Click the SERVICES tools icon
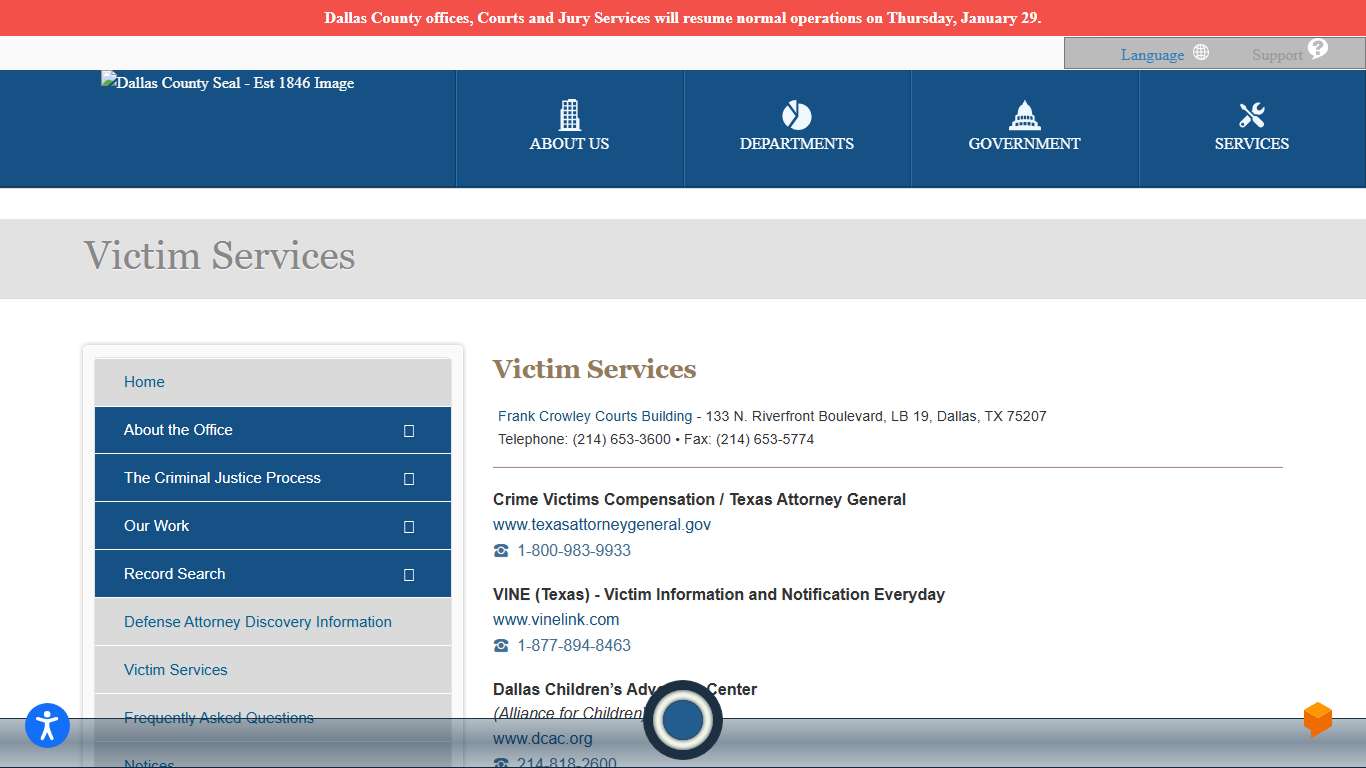 (1252, 114)
